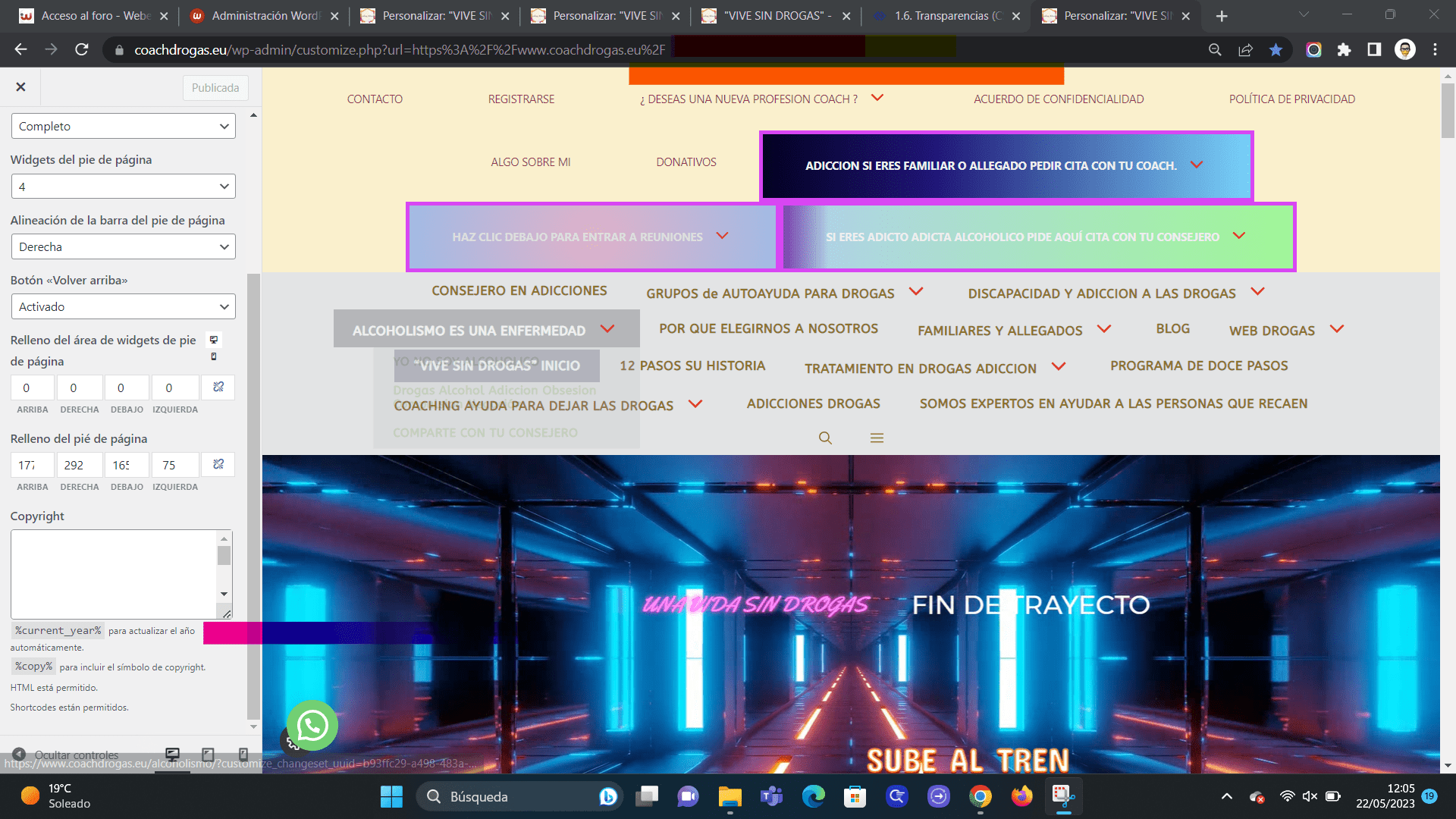Screen dimensions: 1456x819
Task: Click the IZQUIERDA field showing 75
Action: [174, 465]
